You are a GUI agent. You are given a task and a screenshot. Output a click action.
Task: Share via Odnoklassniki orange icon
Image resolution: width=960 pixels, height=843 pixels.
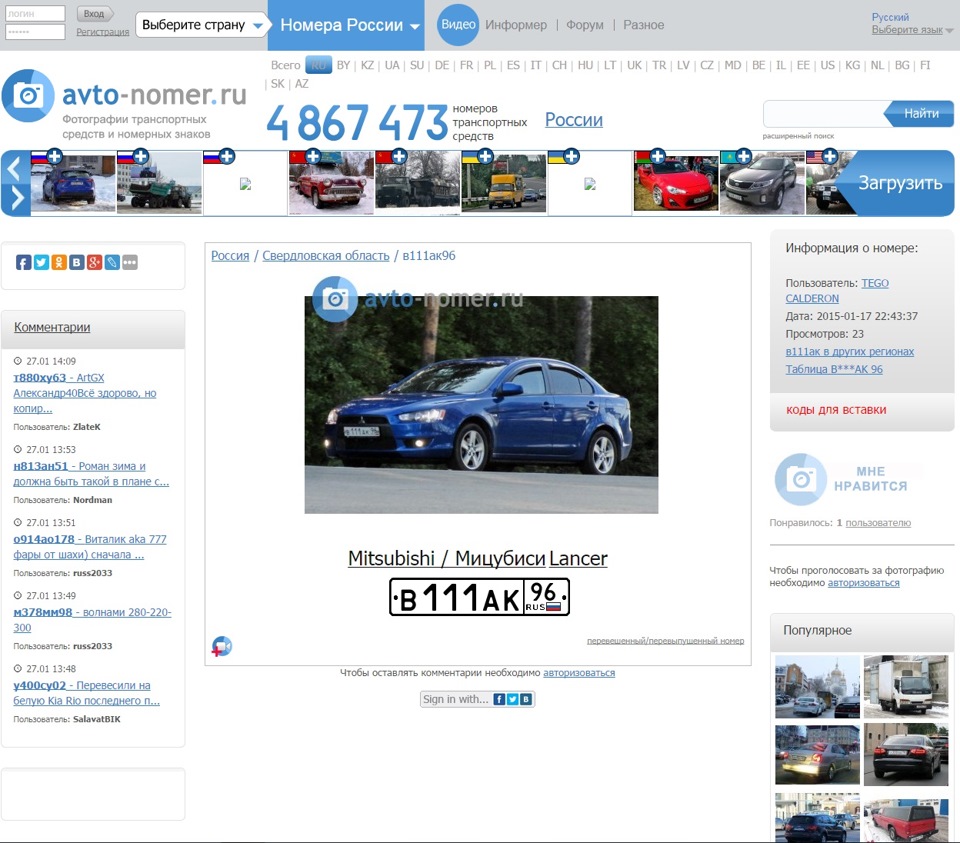tap(59, 263)
